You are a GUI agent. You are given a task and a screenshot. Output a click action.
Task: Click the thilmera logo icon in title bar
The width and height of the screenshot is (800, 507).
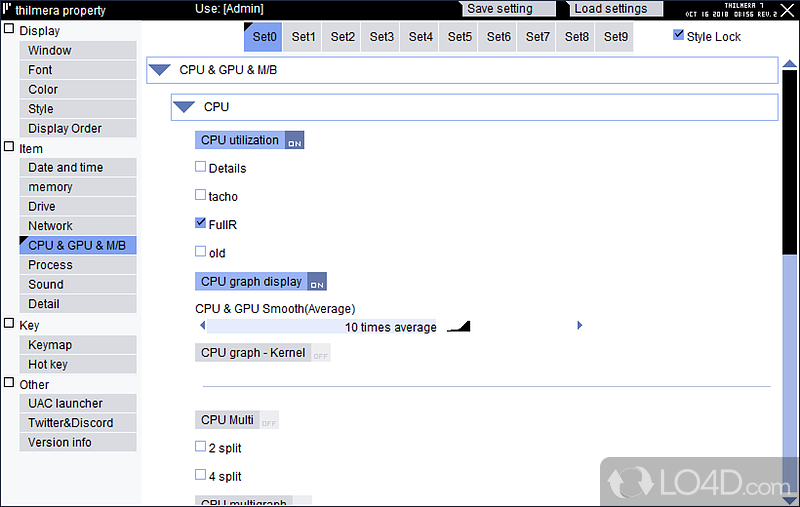[7, 8]
